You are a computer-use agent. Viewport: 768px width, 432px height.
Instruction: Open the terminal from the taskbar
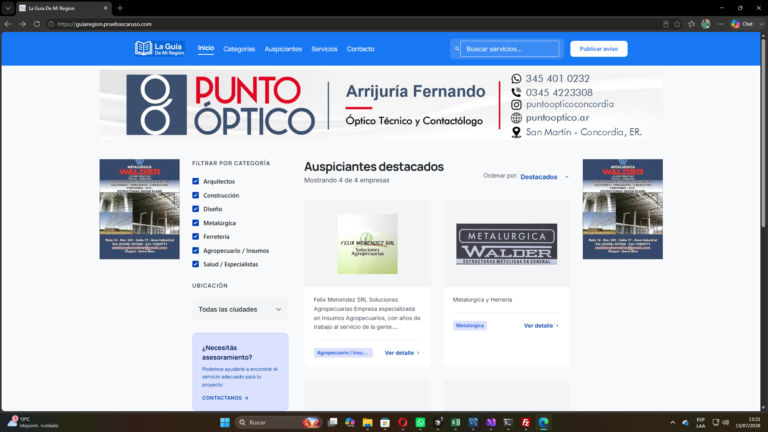point(508,422)
